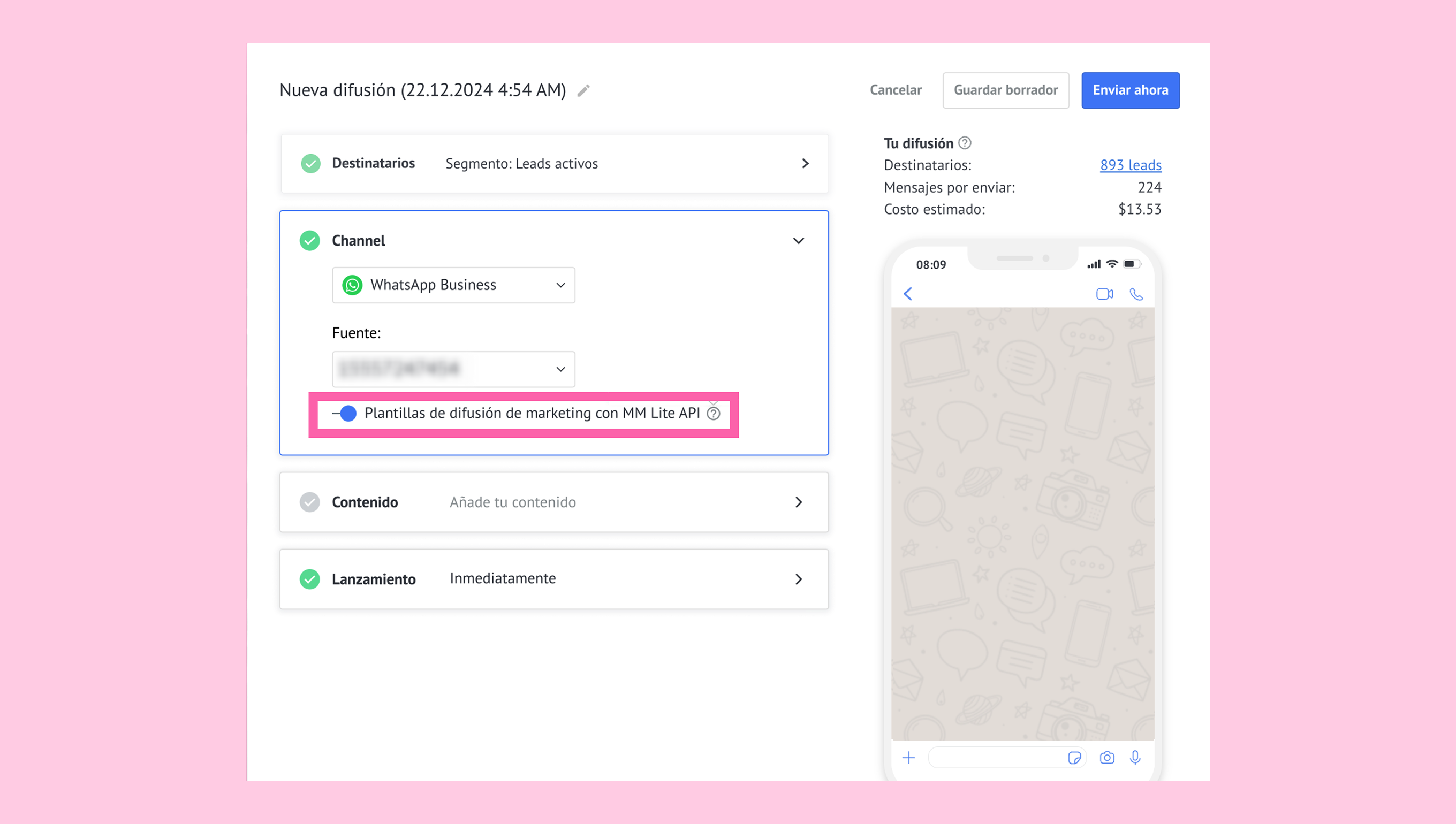Click the help icon beside MM Lite API
Screen dimensions: 1456x824
(714, 414)
